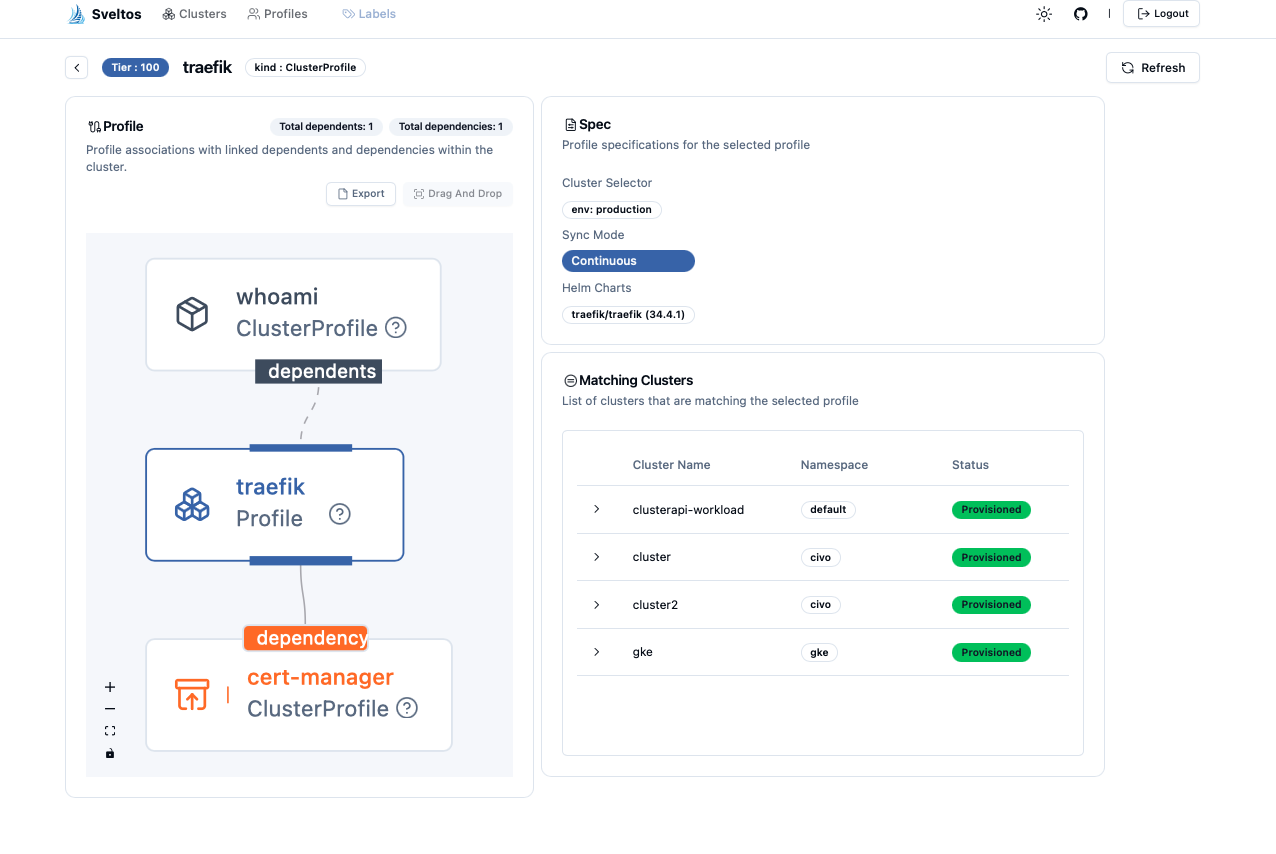Open the Profiles navigation tab
The image size is (1276, 854).
[x=278, y=14]
